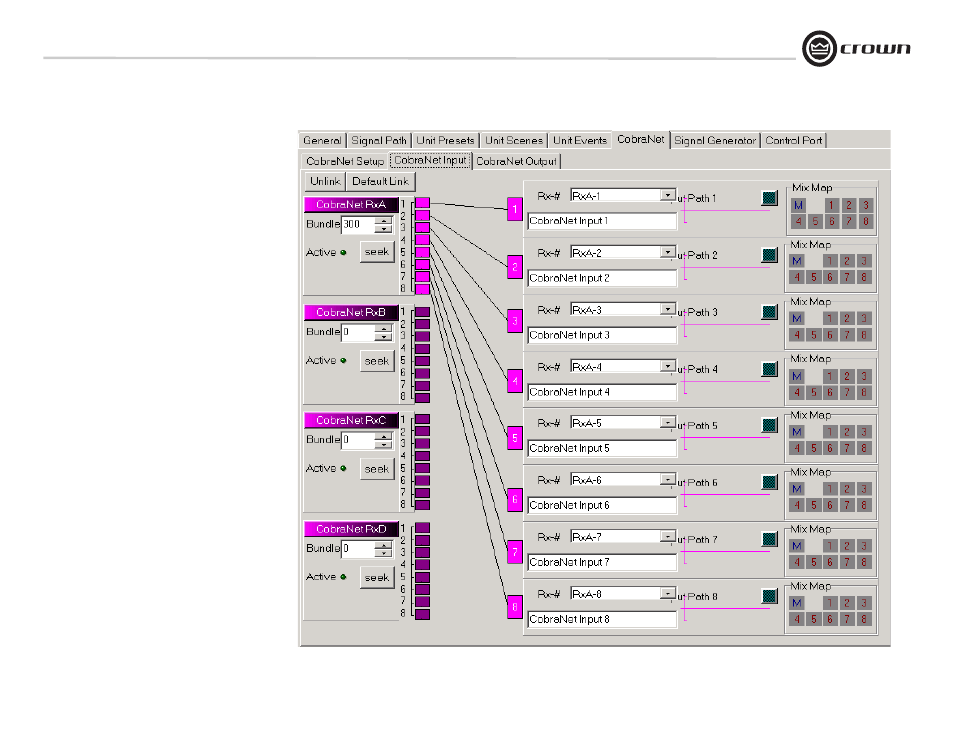Open the Signal Generator tab
This screenshot has height=737, width=954.
(x=715, y=141)
